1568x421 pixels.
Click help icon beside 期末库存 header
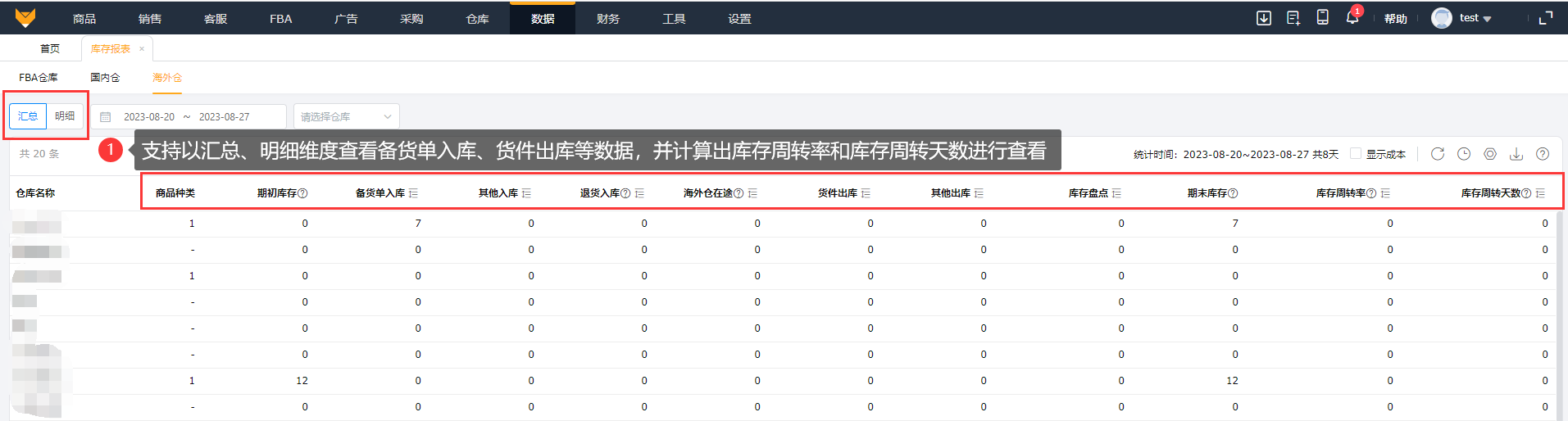tap(1233, 193)
